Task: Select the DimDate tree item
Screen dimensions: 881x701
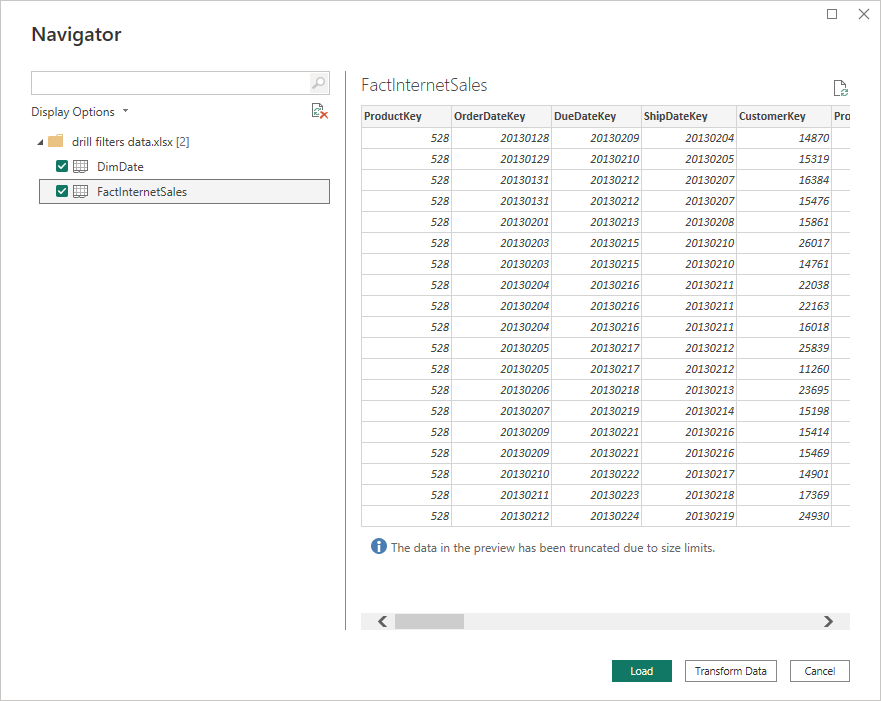Action: (184, 167)
